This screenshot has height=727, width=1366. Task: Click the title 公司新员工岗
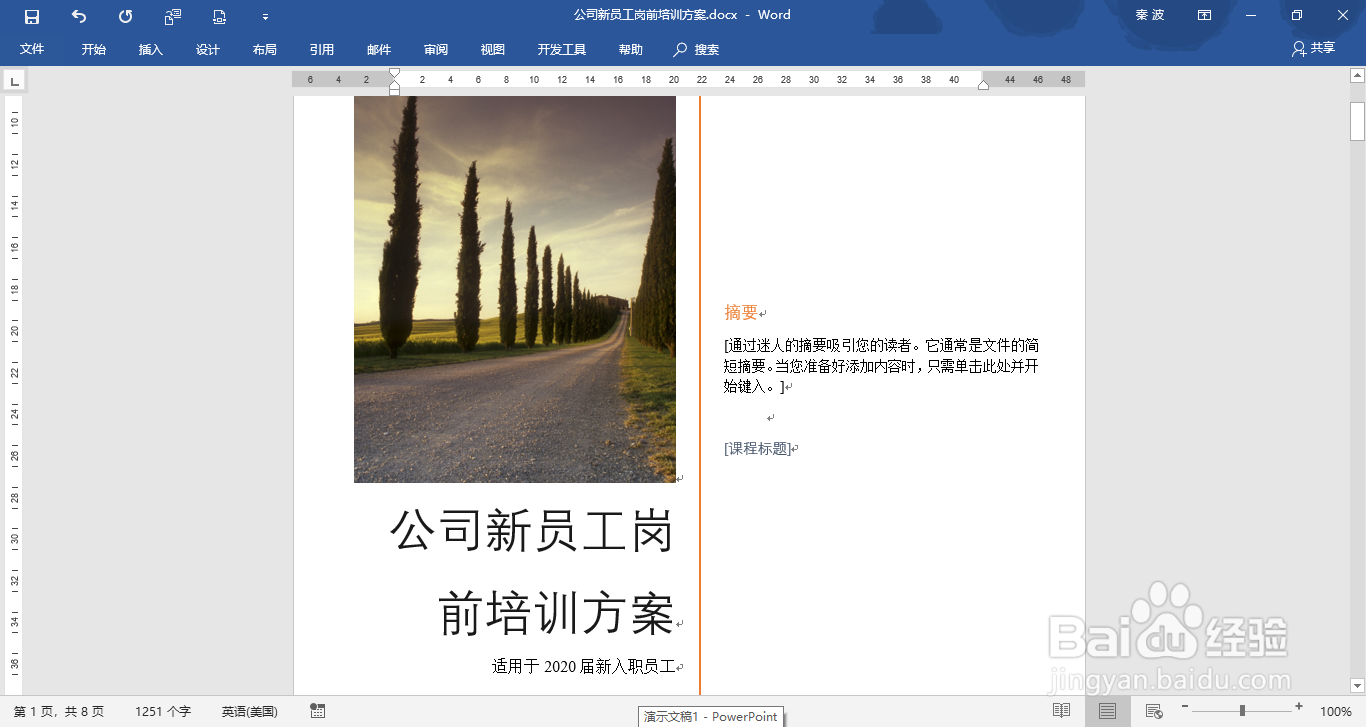pos(532,530)
